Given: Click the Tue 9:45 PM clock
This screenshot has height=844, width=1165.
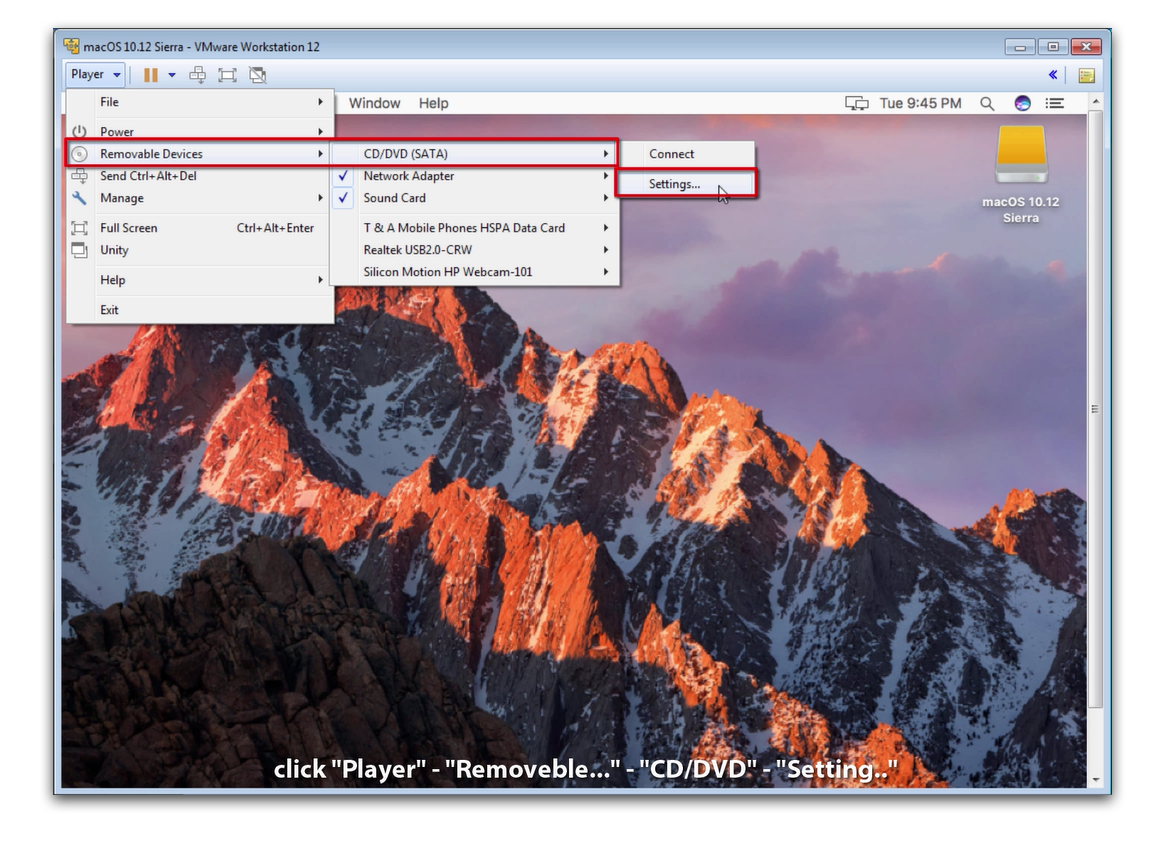Looking at the screenshot, I should [x=921, y=103].
